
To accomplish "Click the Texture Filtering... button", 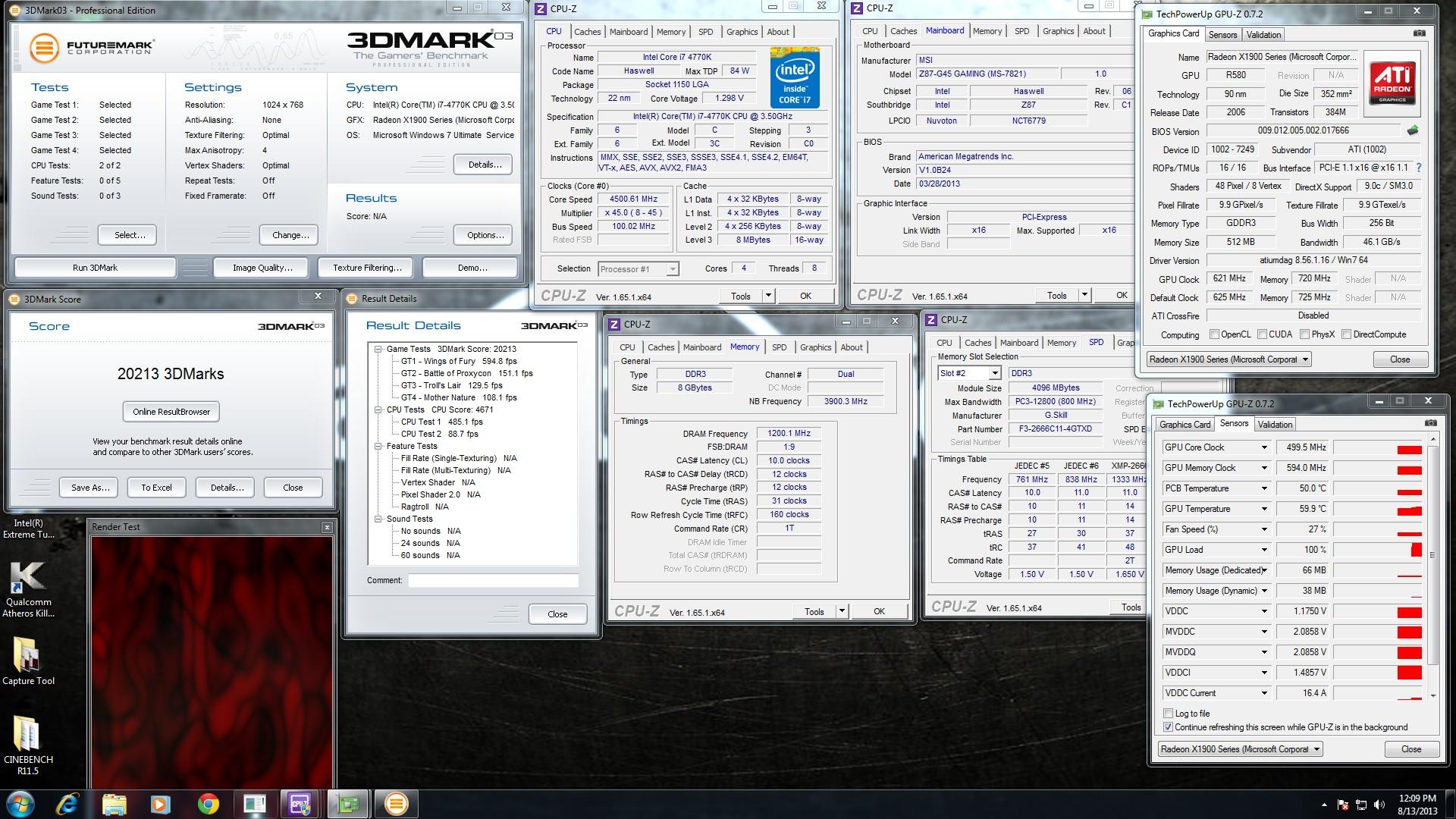I will pos(367,268).
